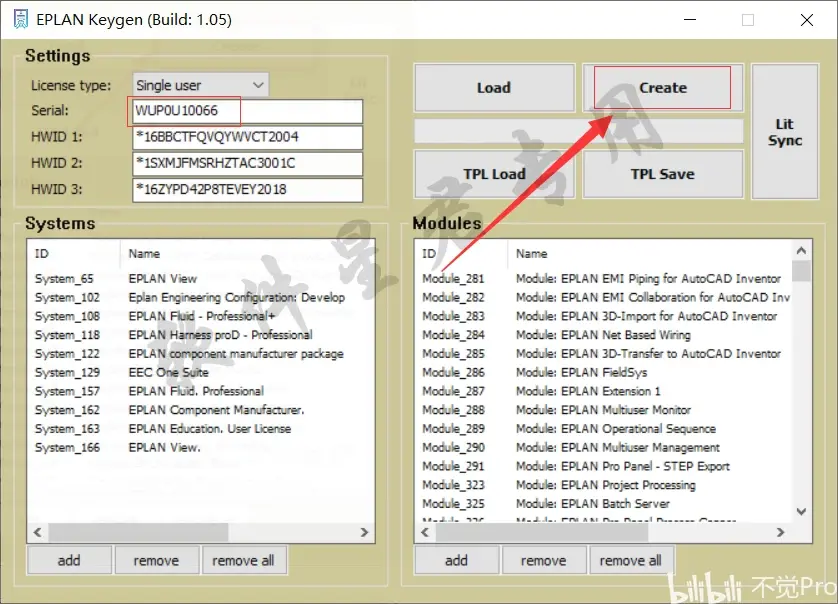Click the Load button
Image resolution: width=838 pixels, height=604 pixels.
494,88
